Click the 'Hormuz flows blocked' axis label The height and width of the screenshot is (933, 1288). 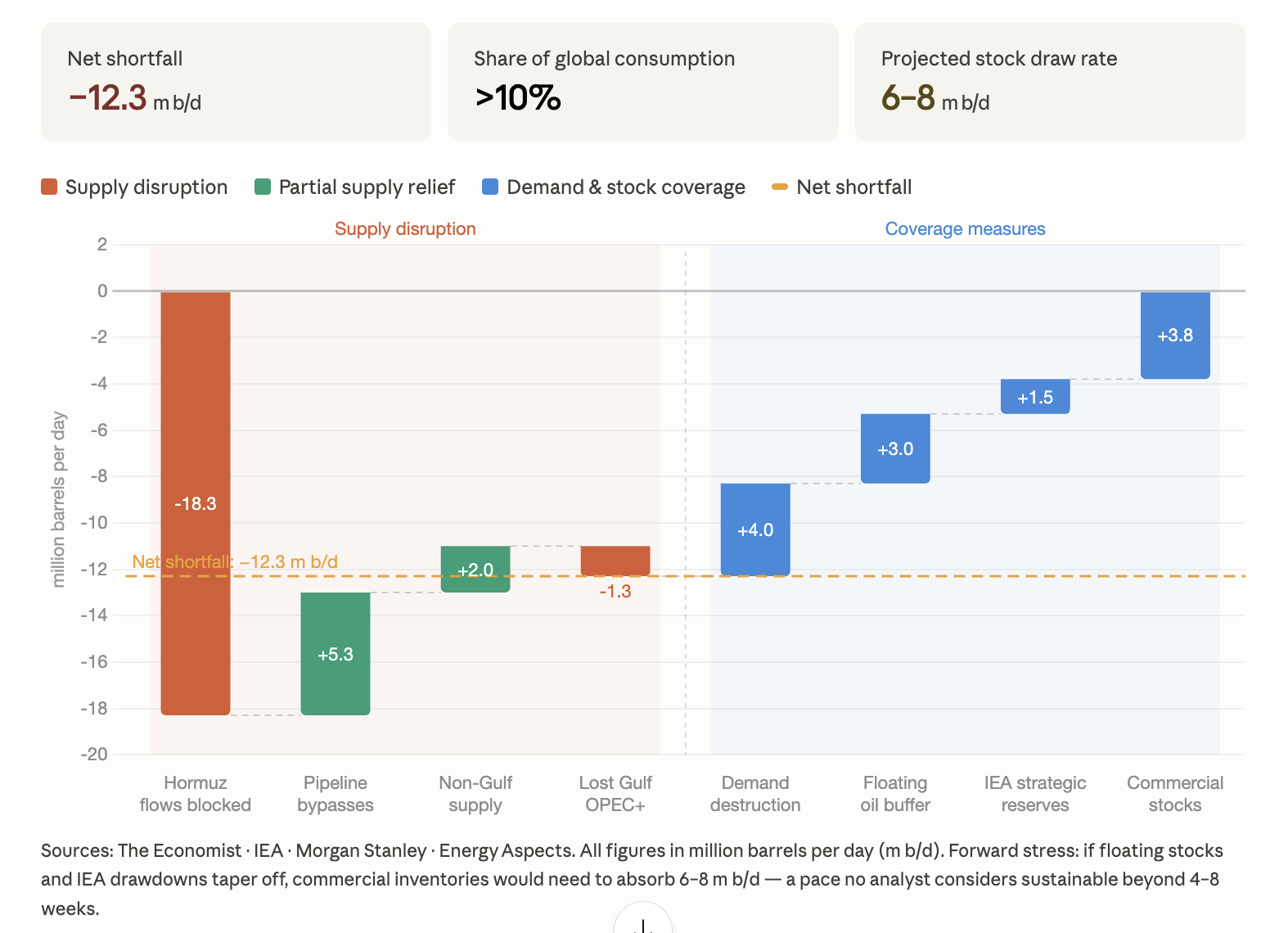click(196, 794)
